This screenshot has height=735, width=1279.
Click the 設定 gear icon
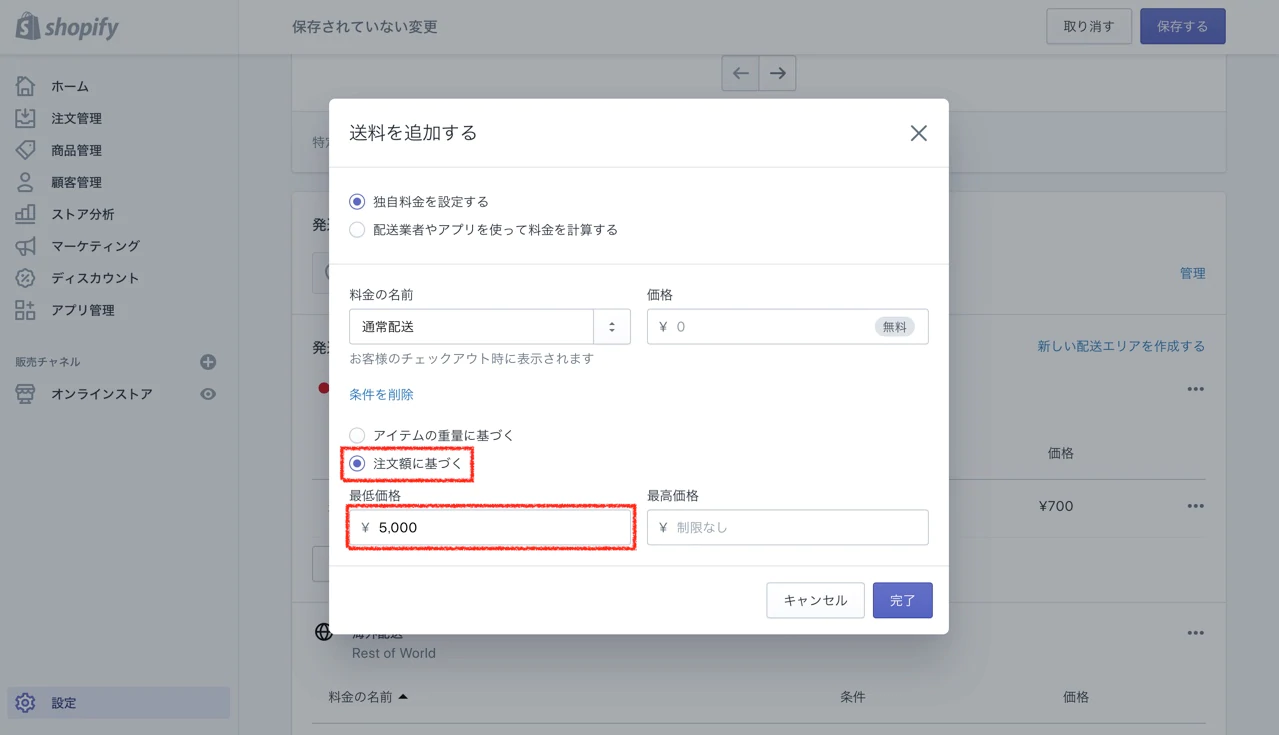pos(25,703)
